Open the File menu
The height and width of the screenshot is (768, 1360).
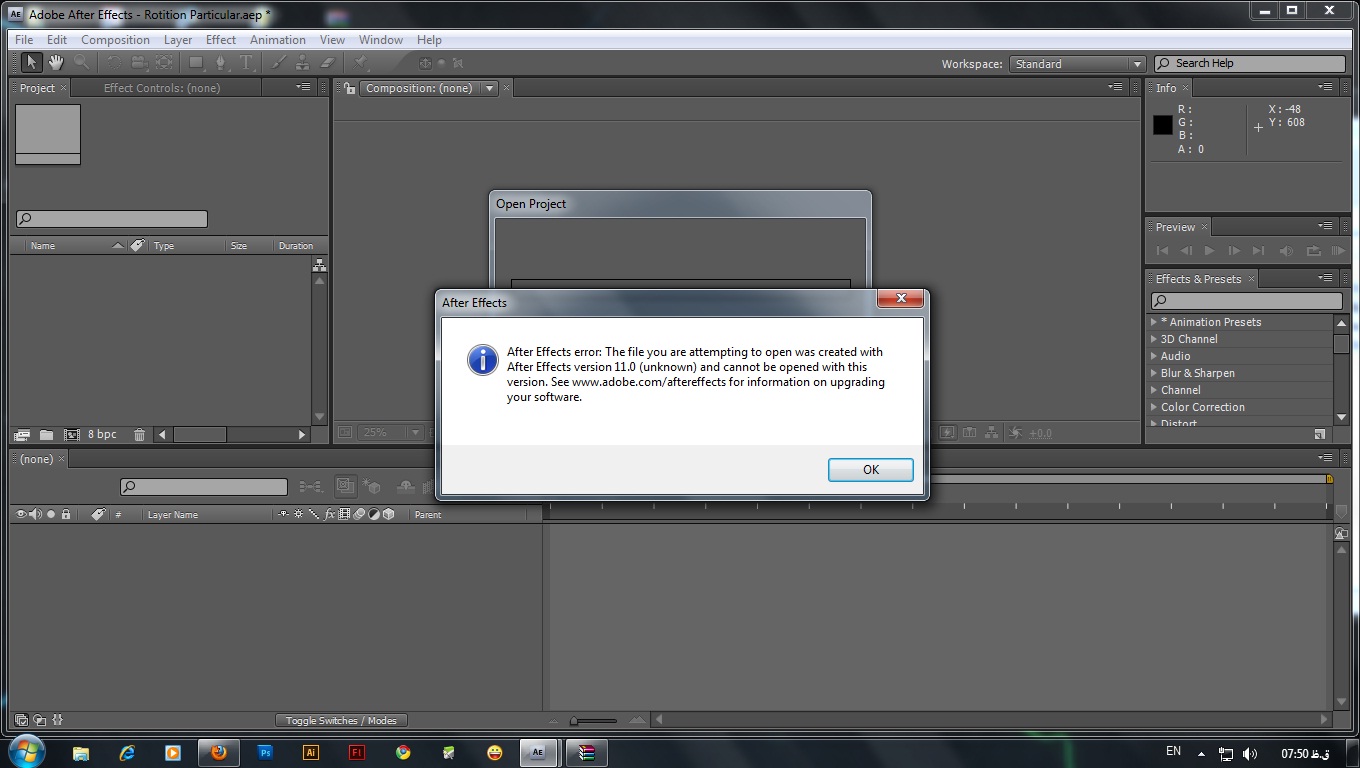[x=24, y=40]
